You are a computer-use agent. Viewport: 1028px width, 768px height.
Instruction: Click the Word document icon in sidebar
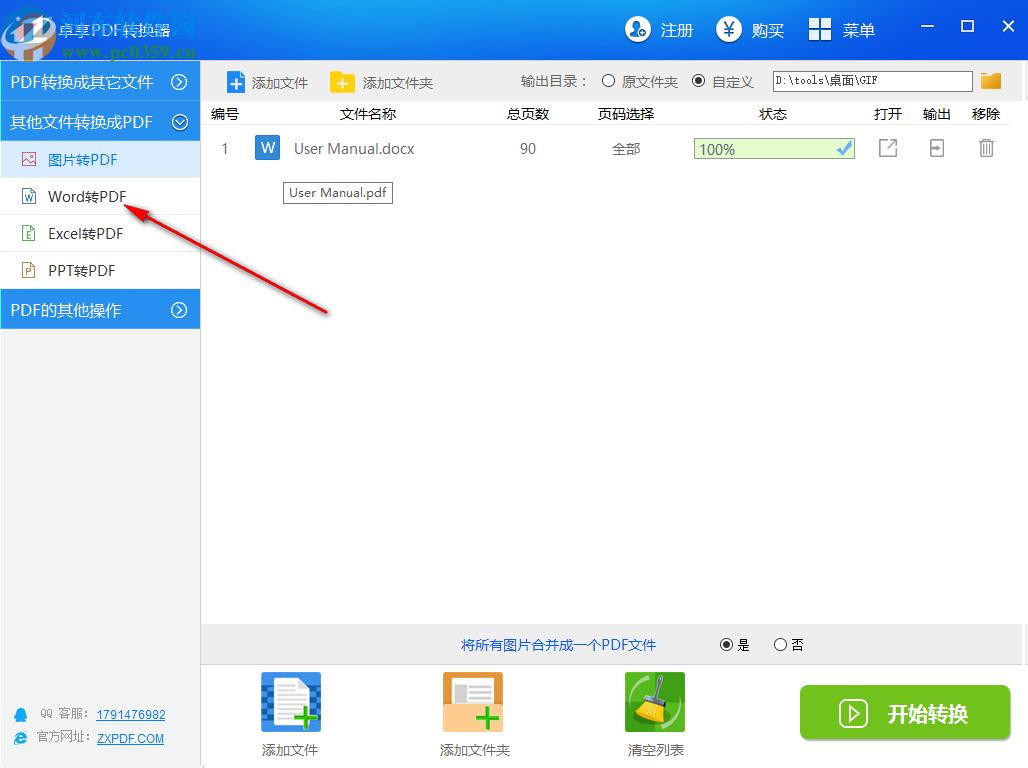(x=29, y=196)
